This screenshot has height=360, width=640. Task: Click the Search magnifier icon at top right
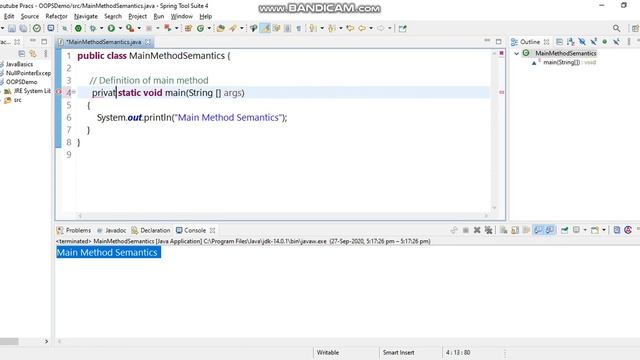click(x=616, y=28)
